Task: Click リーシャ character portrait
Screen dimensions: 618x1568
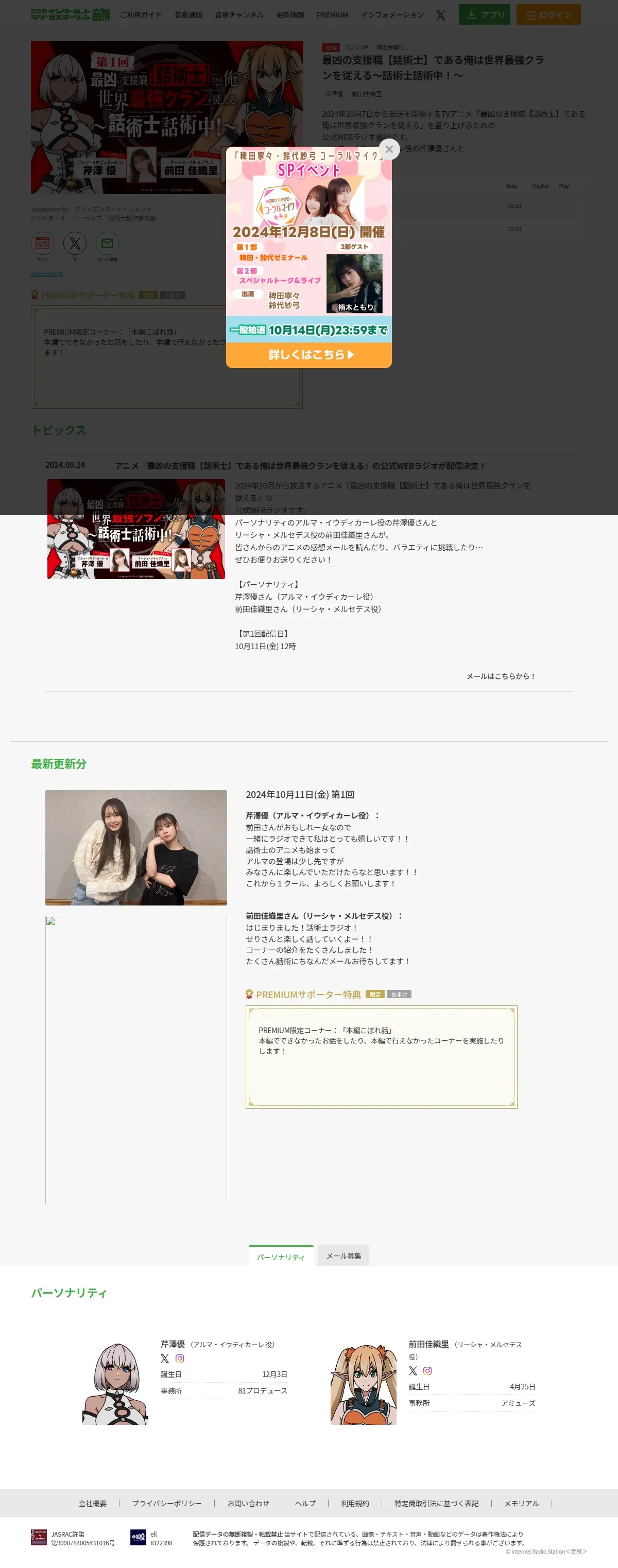Action: pyautogui.click(x=364, y=1384)
